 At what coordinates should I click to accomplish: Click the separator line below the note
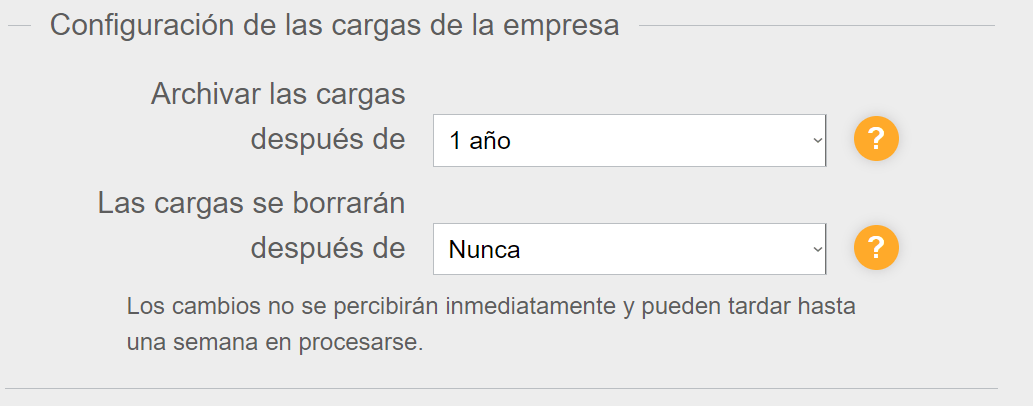501,388
